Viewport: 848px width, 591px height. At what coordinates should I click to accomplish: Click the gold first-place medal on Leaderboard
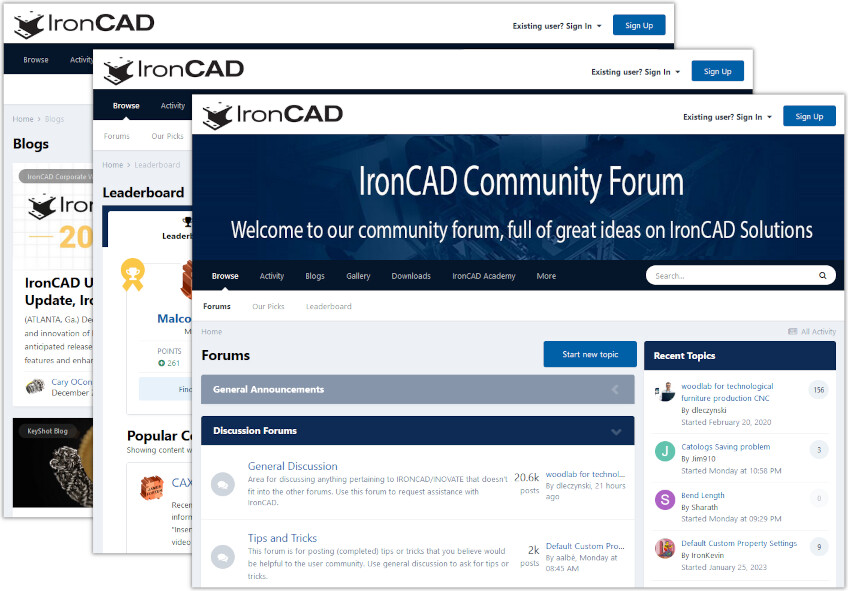132,273
